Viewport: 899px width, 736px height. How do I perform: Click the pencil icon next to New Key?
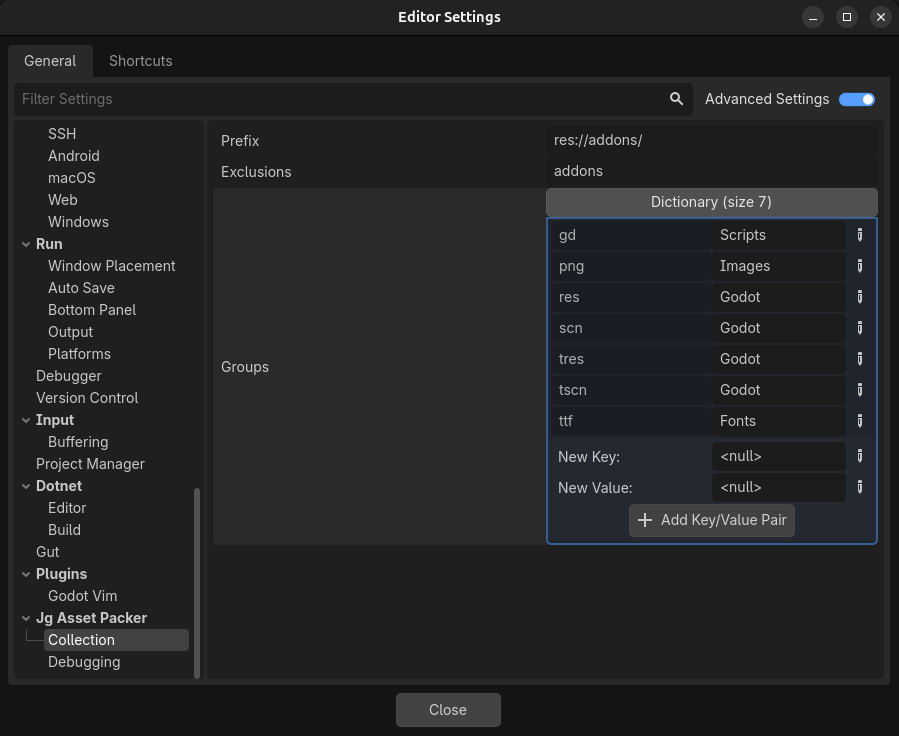point(860,457)
